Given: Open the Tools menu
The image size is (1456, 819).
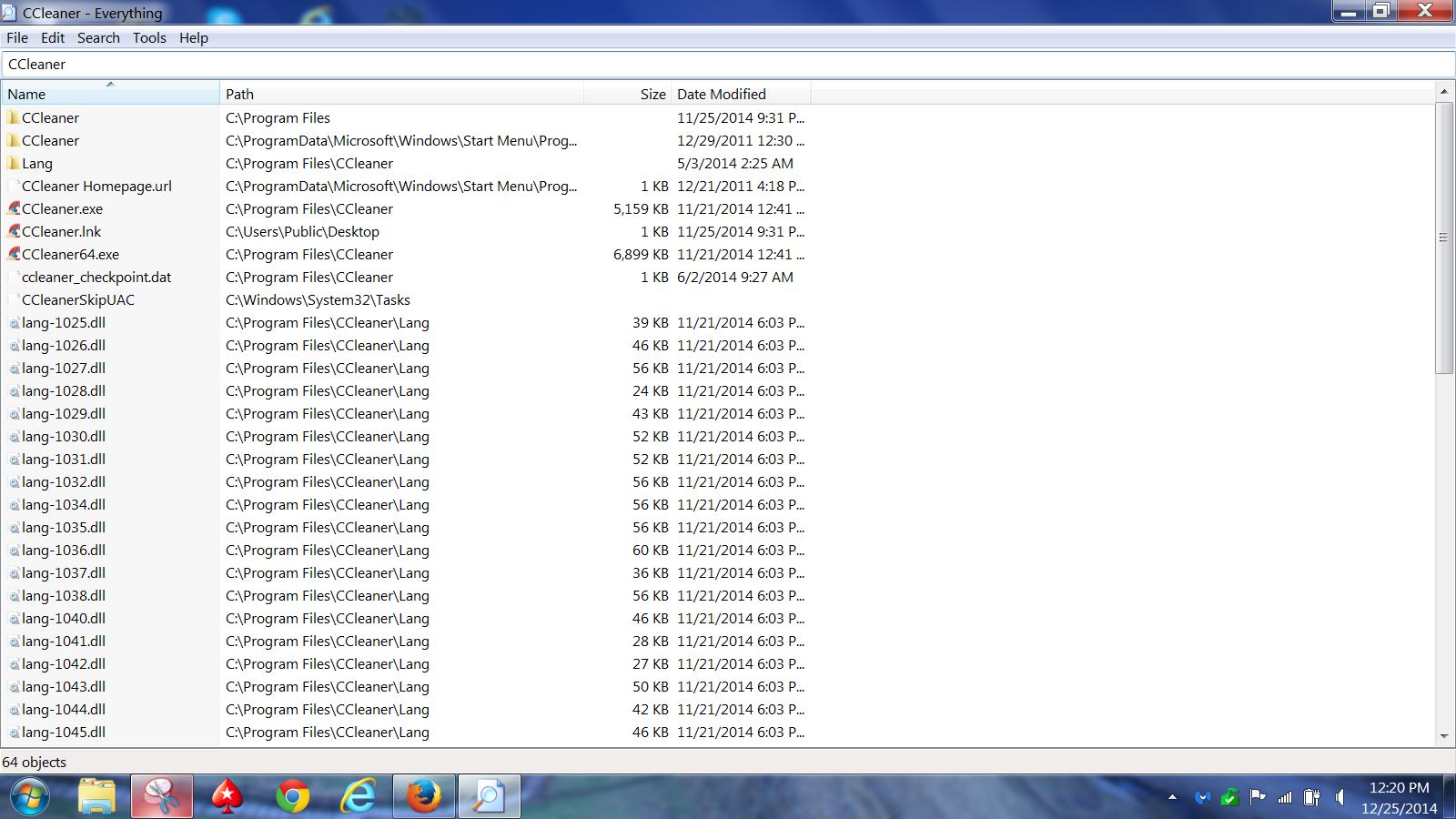Looking at the screenshot, I should 149,37.
